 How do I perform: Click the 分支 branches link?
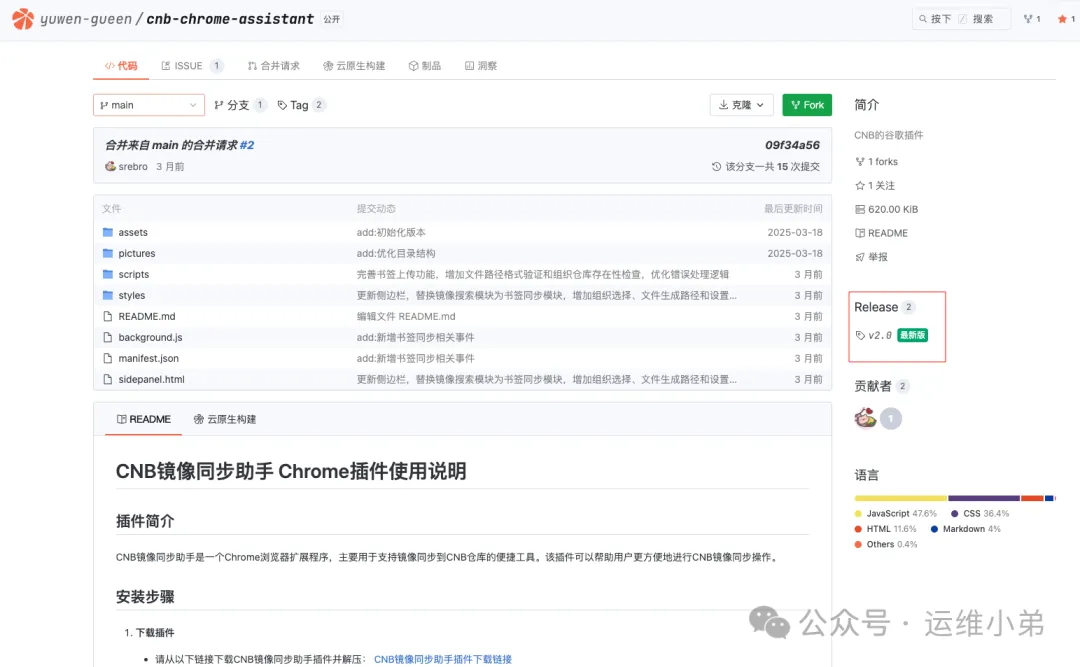pyautogui.click(x=239, y=105)
